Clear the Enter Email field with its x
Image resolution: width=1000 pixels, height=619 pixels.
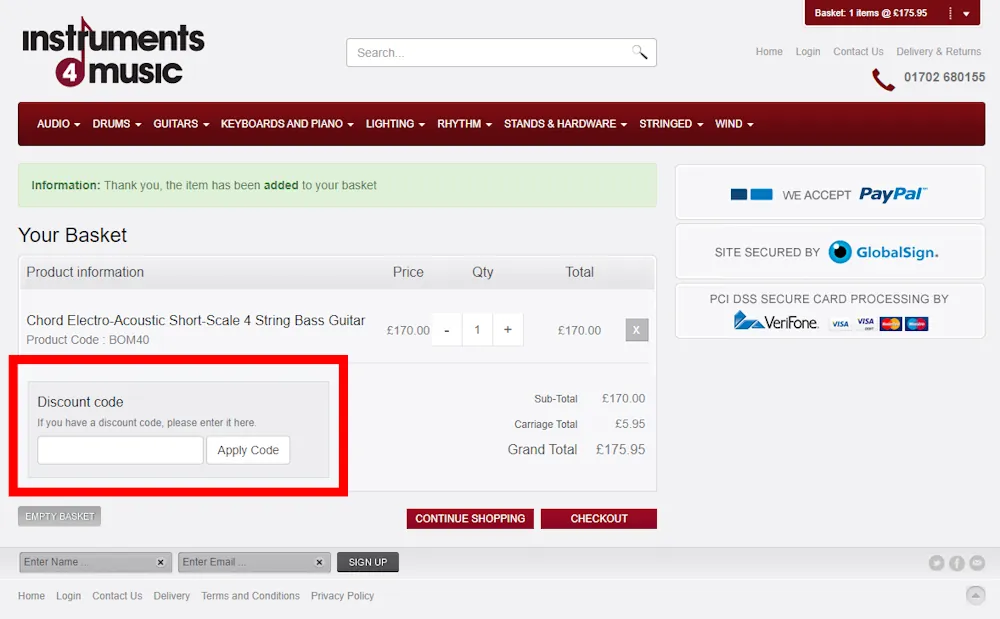point(319,562)
